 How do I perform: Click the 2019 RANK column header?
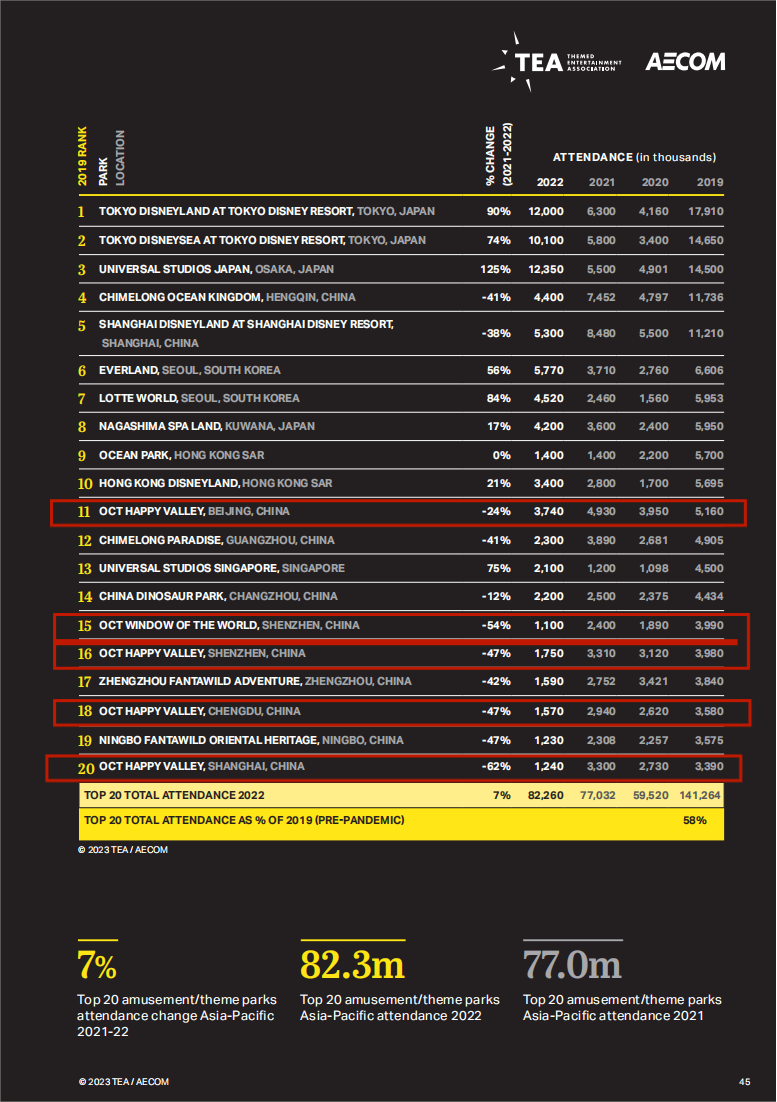pyautogui.click(x=82, y=156)
